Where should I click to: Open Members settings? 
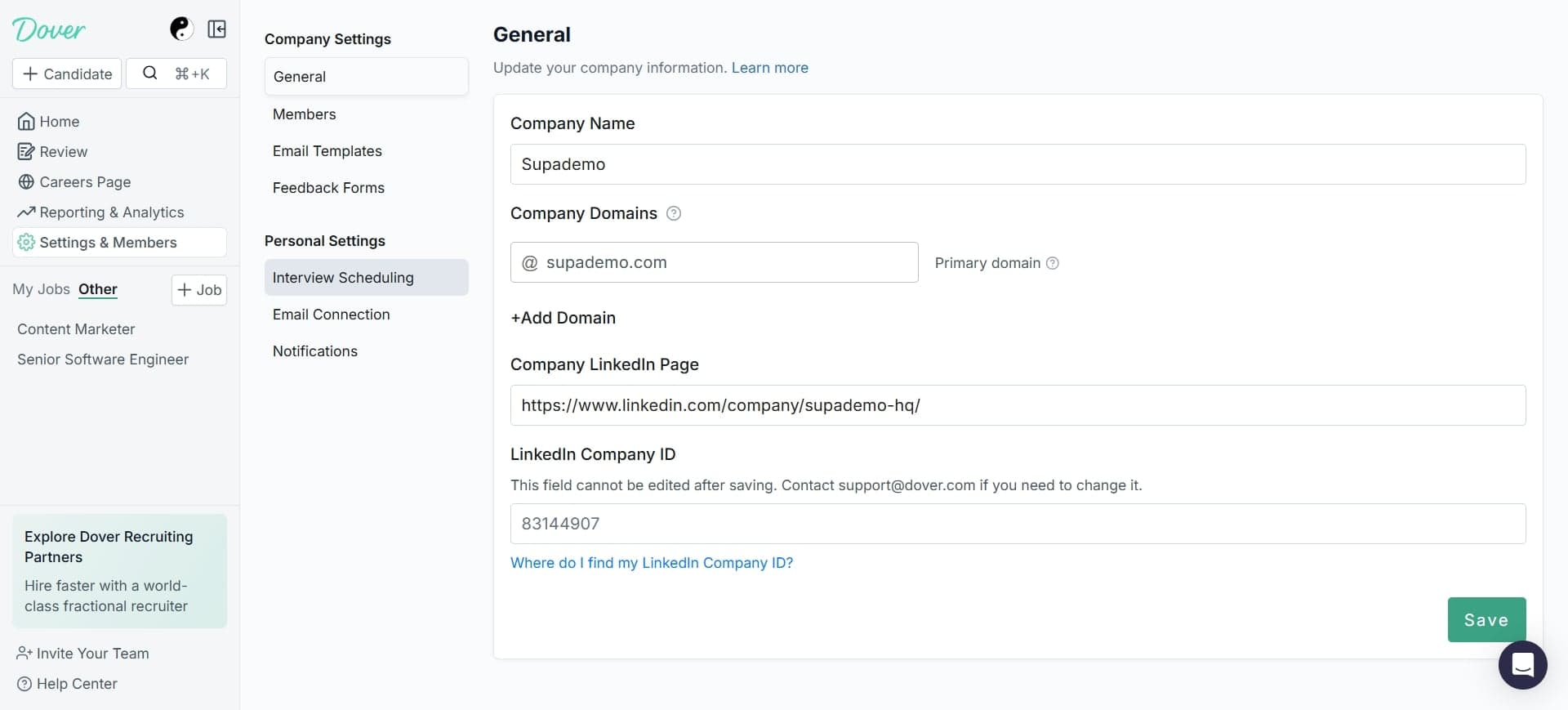(x=366, y=114)
